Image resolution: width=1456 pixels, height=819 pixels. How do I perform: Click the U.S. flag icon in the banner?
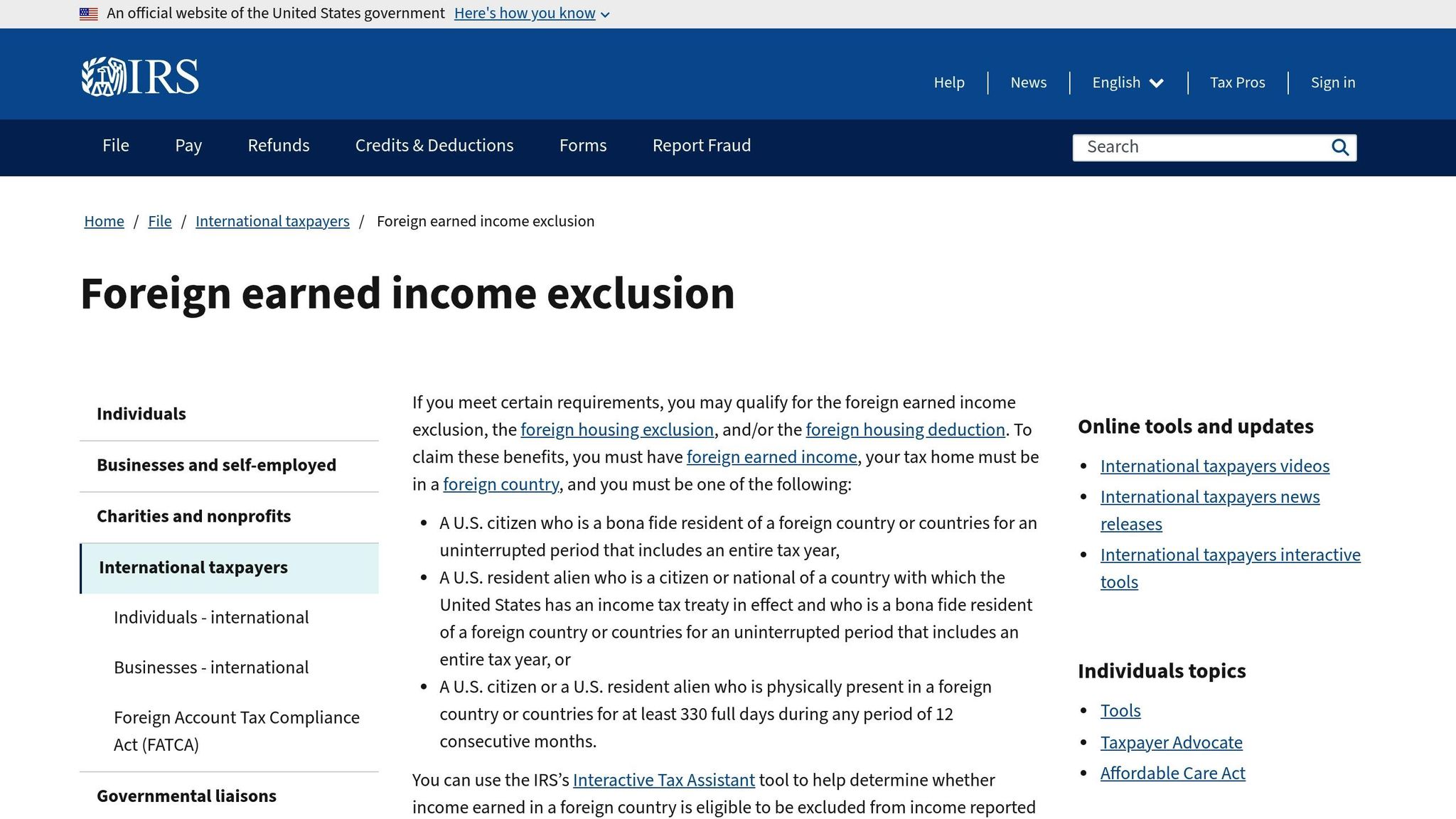(x=88, y=13)
